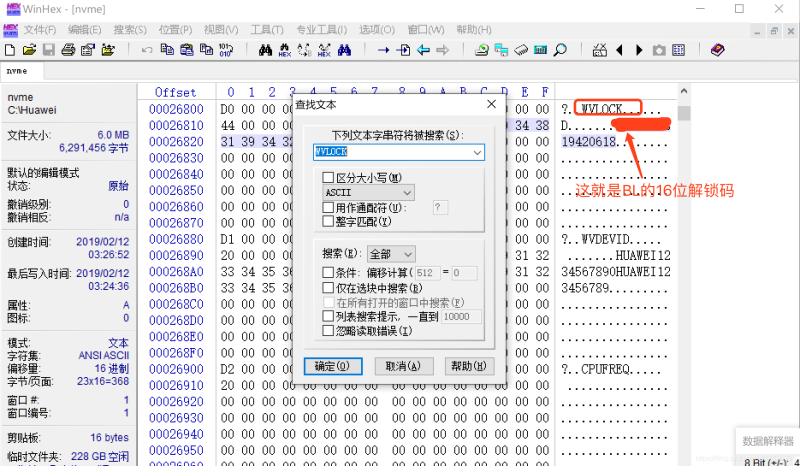
Task: Click the clipboard Write/Paste icon
Action: tap(187, 50)
